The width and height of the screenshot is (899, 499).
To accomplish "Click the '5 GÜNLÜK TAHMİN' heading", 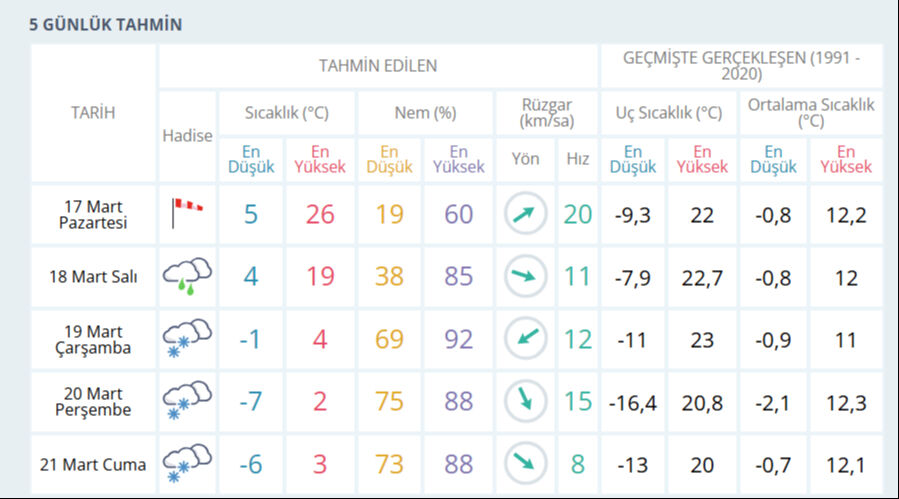I will (105, 25).
